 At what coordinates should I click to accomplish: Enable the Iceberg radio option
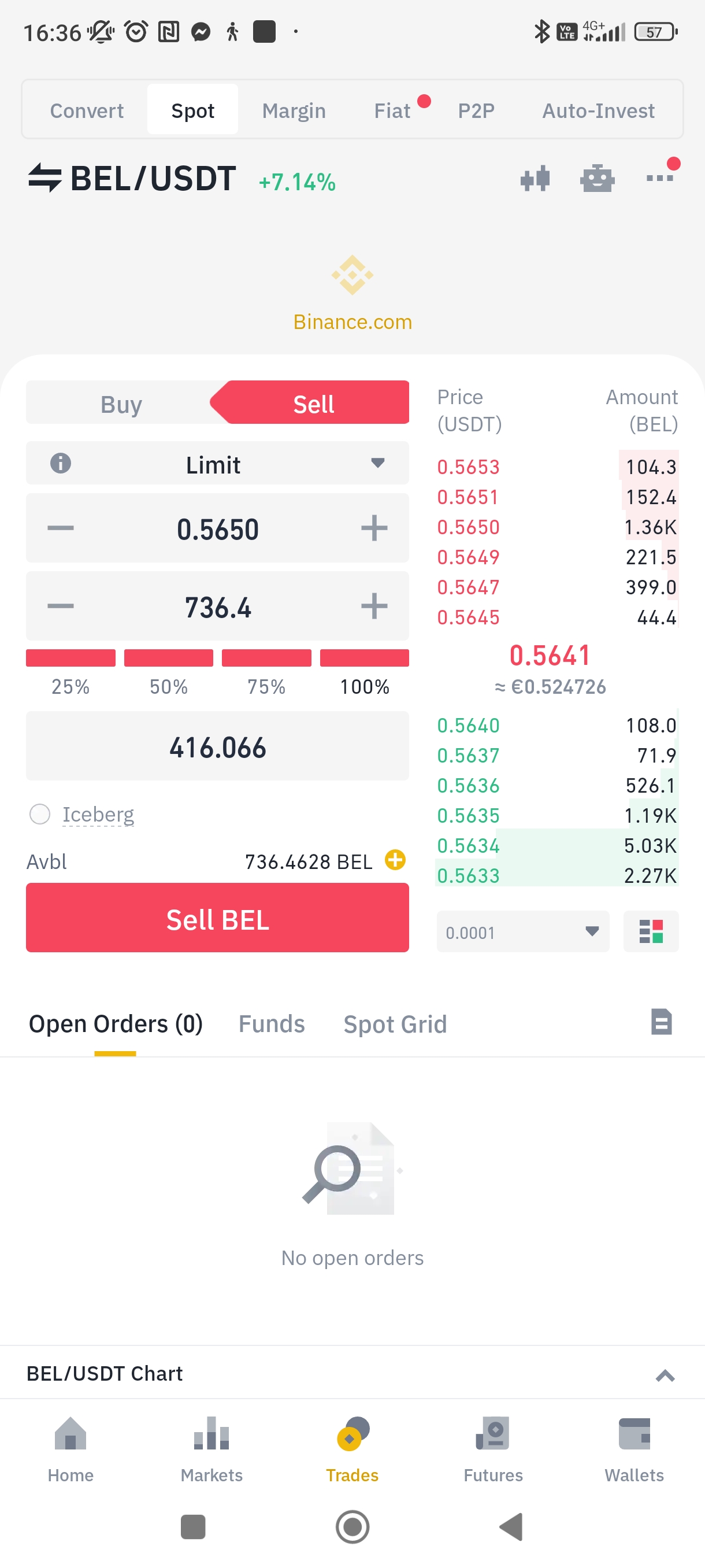(40, 814)
